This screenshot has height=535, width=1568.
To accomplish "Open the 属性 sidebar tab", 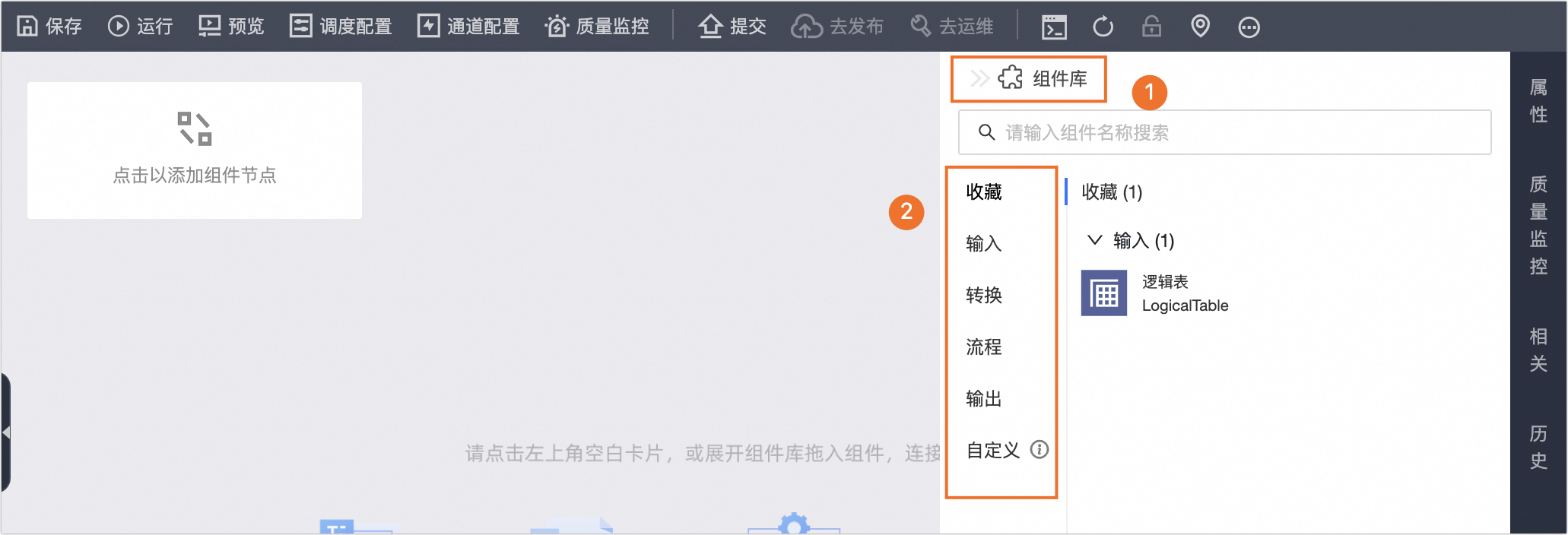I will (x=1538, y=101).
